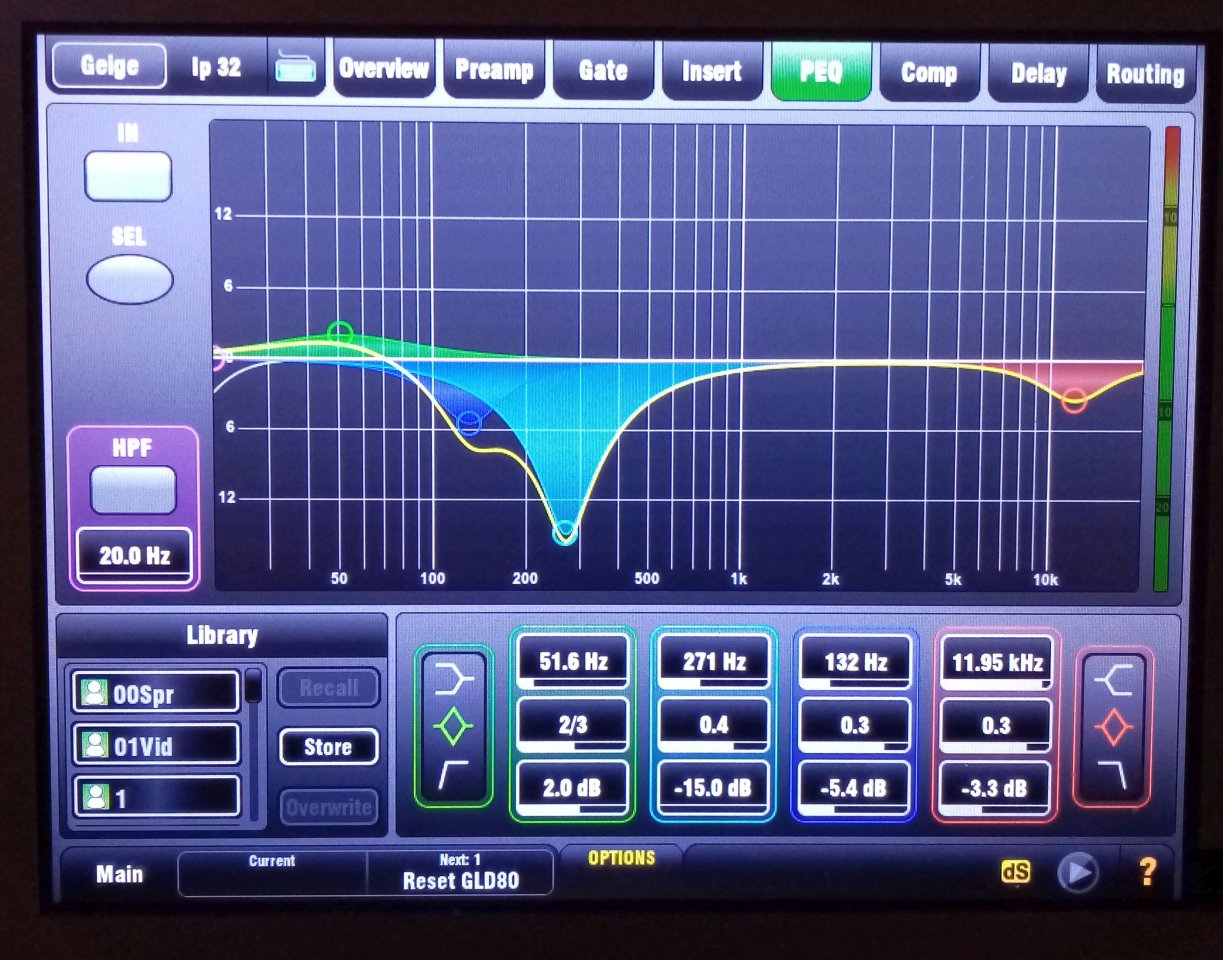Switch to the Delay tab
The image size is (1223, 960).
(1038, 74)
